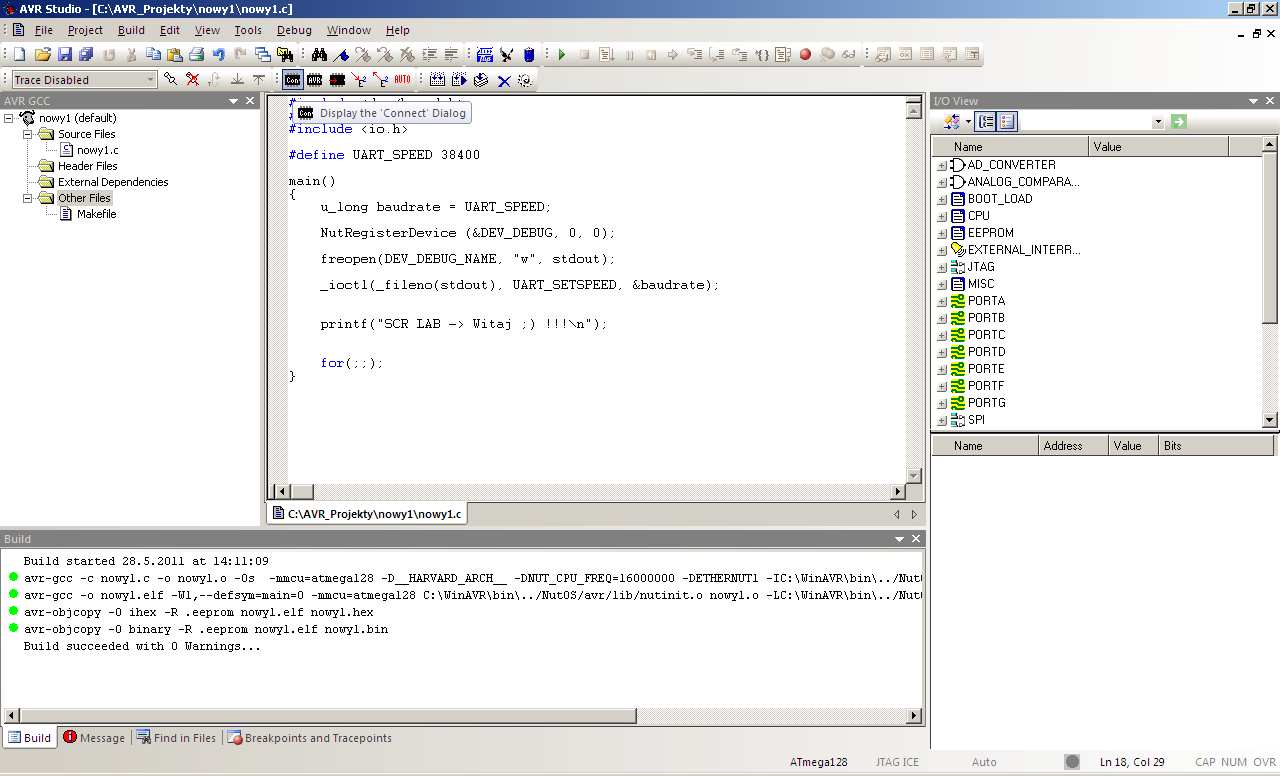Click the Display Connect Dialog 'Con' icon
The image size is (1280, 776).
click(293, 80)
